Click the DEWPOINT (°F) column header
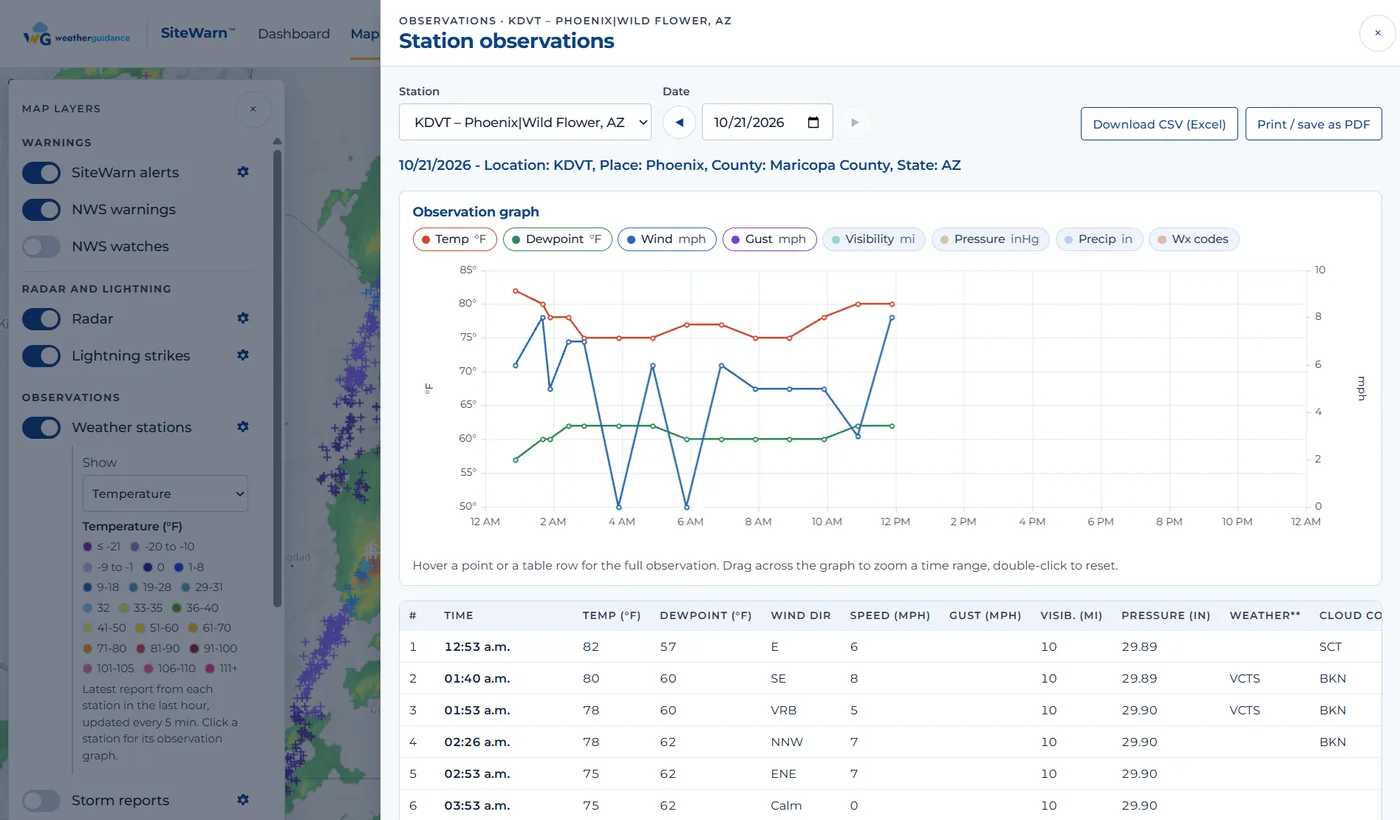 click(706, 616)
